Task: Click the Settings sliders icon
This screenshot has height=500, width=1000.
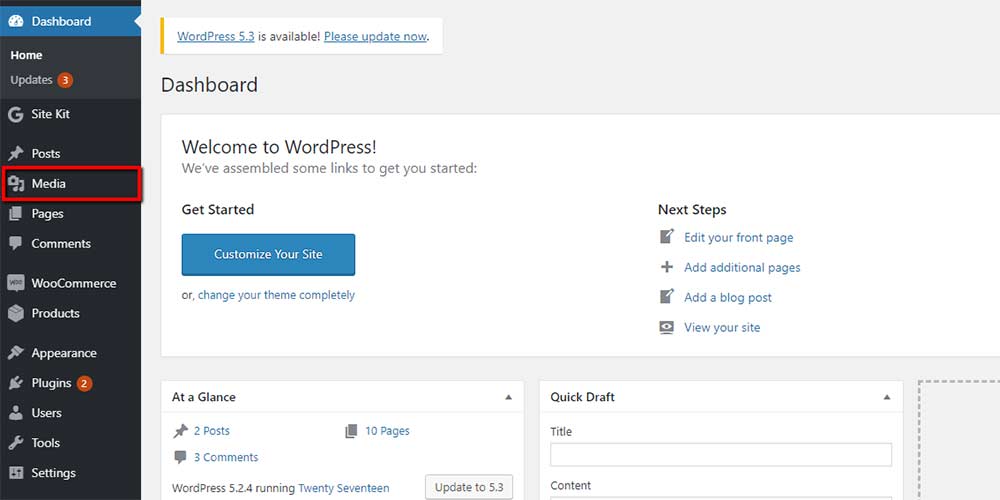Action: pyautogui.click(x=16, y=473)
